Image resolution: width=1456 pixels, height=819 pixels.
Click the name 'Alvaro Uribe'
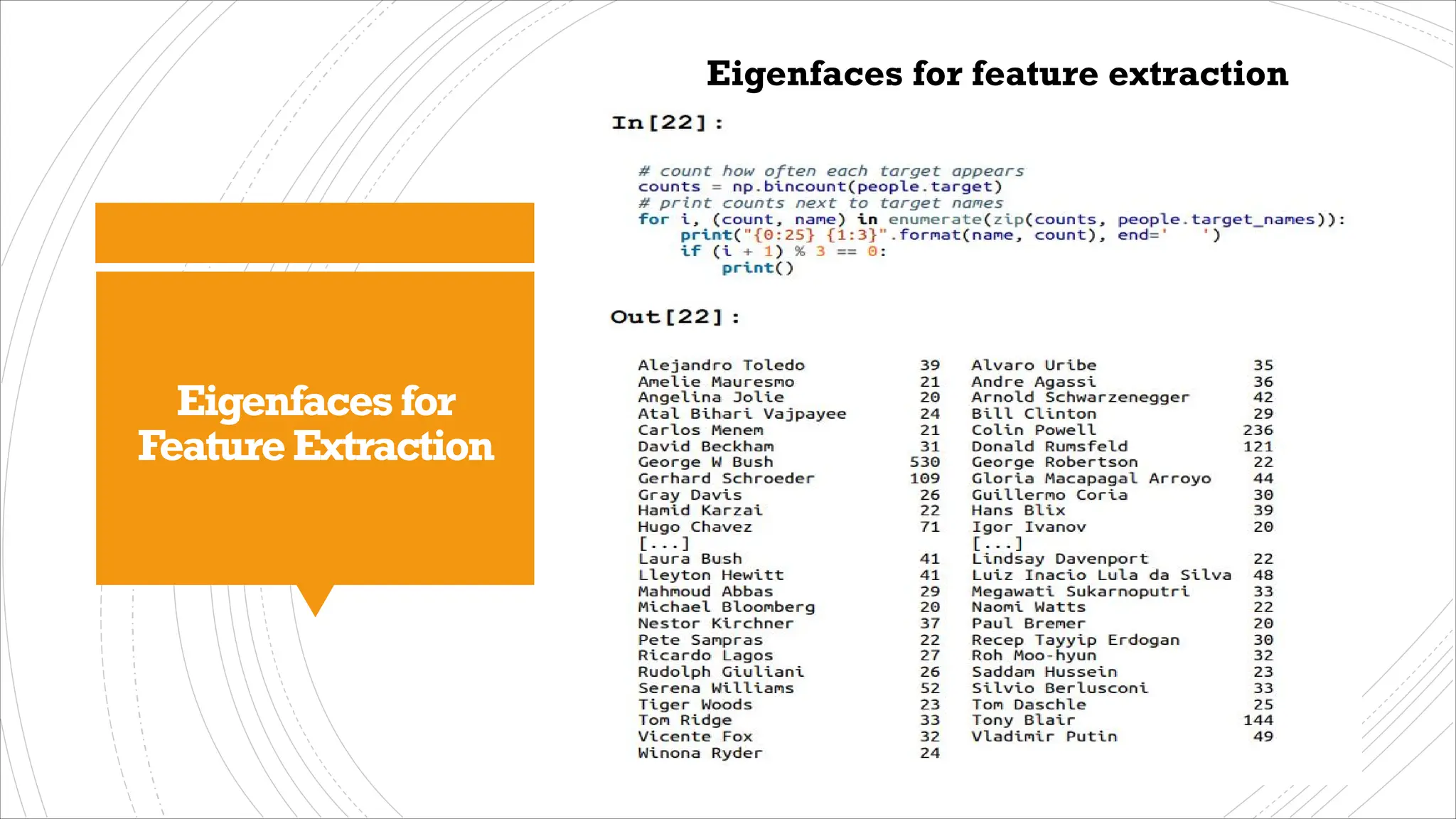click(x=1034, y=365)
